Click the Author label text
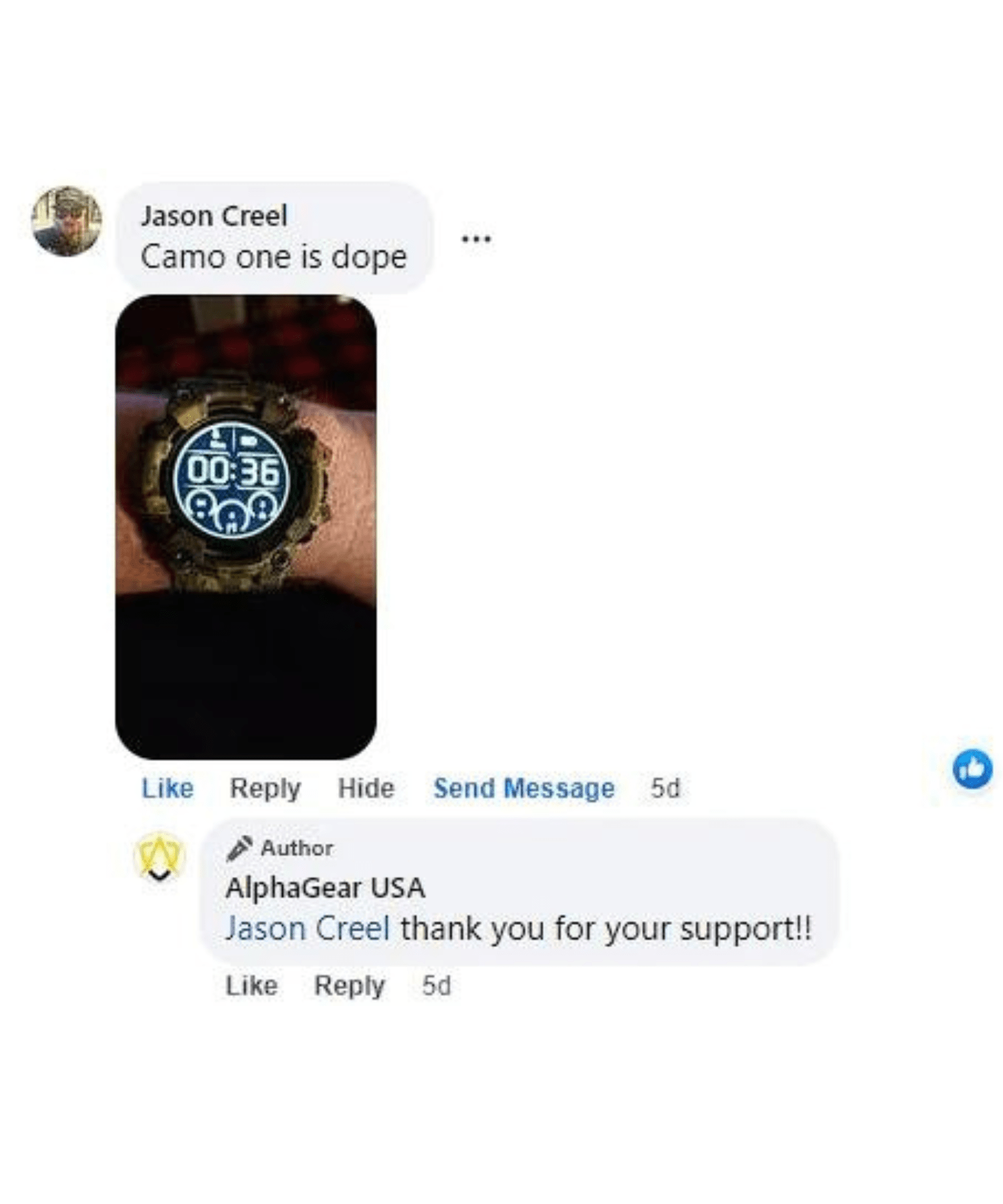This screenshot has width=1003, height=1204. click(297, 848)
